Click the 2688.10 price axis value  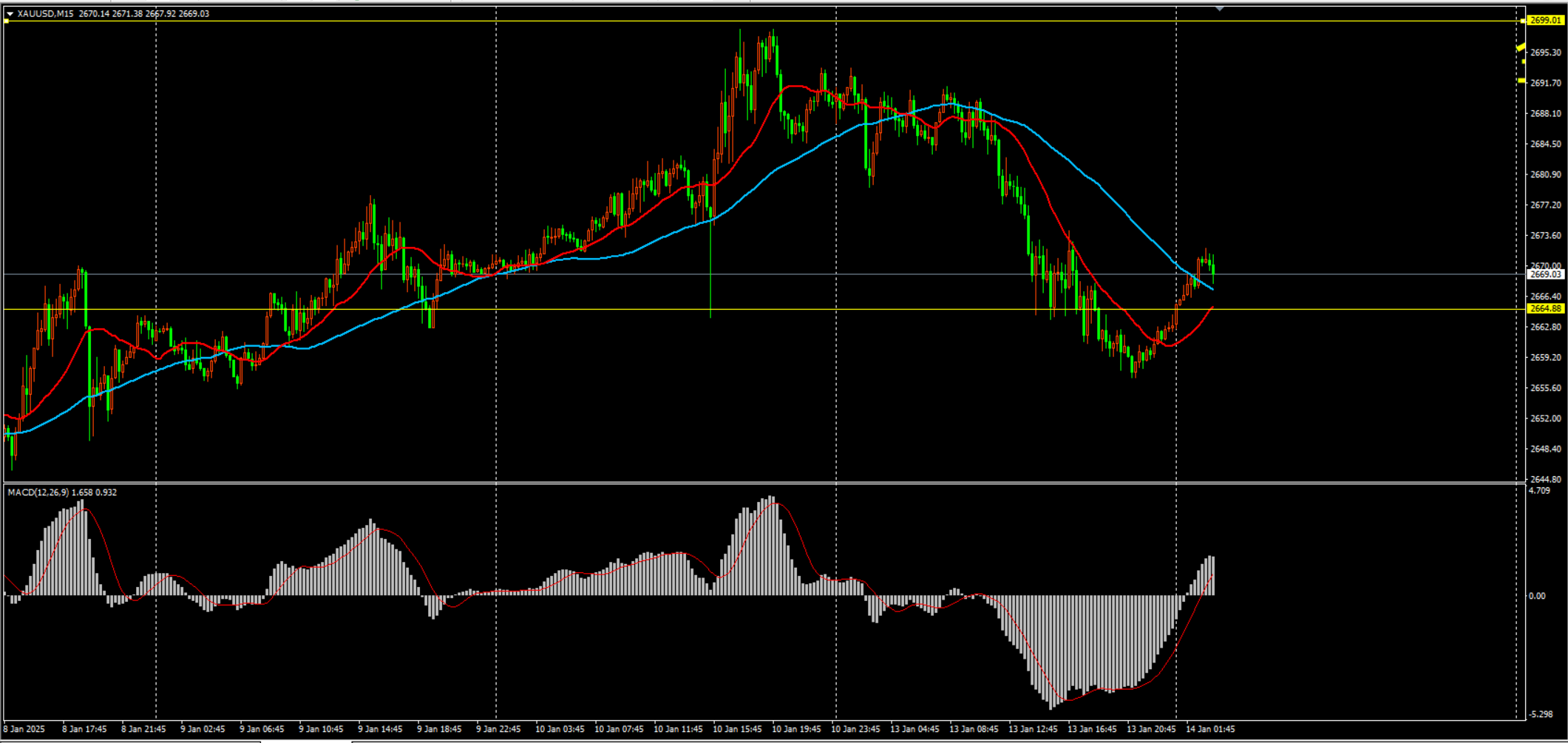pos(1546,113)
